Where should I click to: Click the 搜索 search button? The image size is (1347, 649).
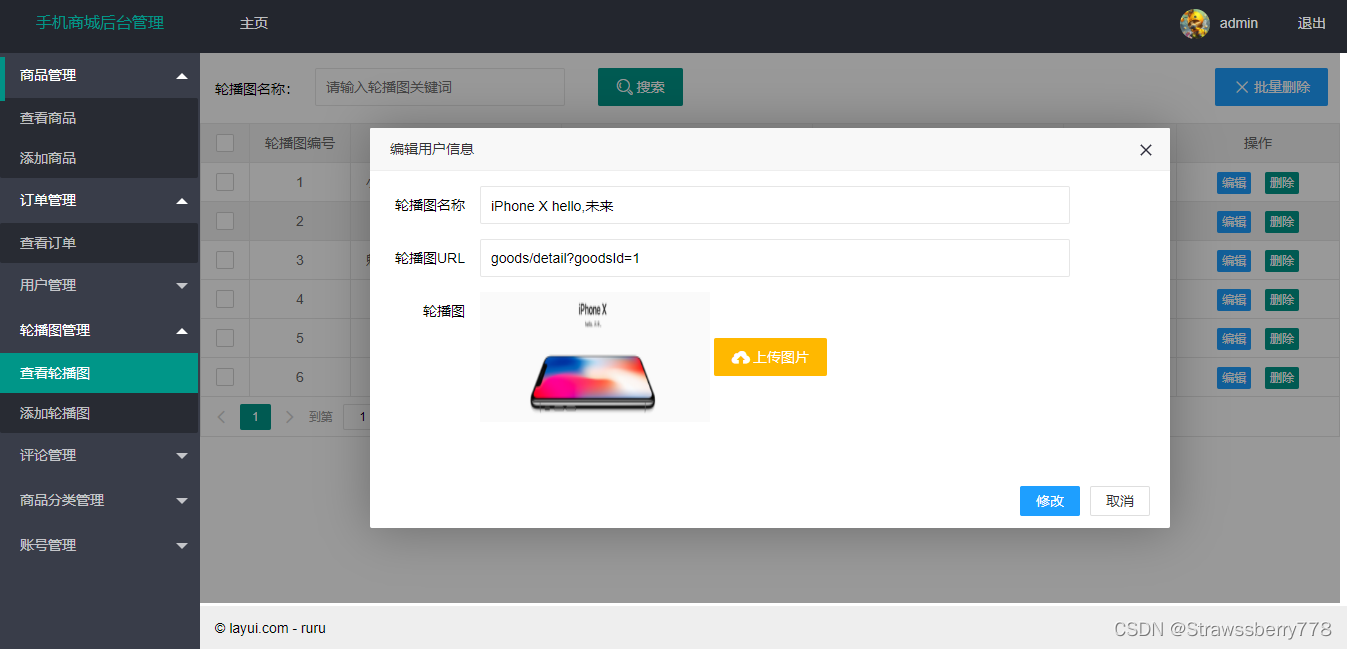coord(640,87)
